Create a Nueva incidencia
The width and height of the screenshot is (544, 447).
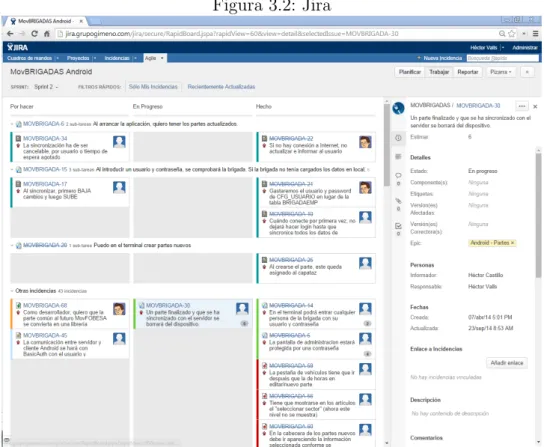(x=440, y=58)
